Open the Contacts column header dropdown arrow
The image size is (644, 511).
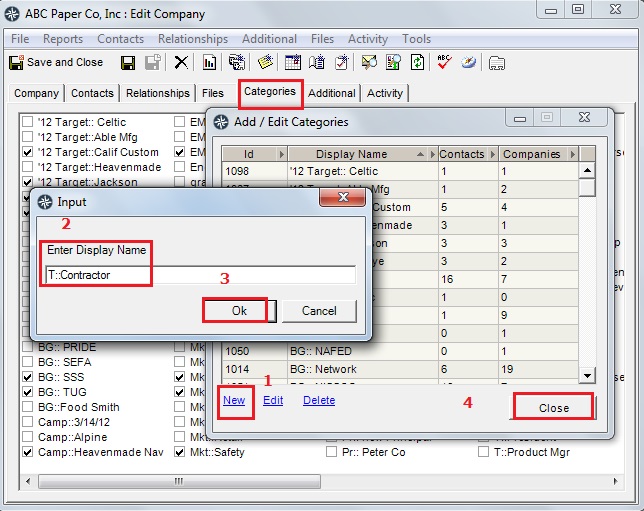coord(493,154)
